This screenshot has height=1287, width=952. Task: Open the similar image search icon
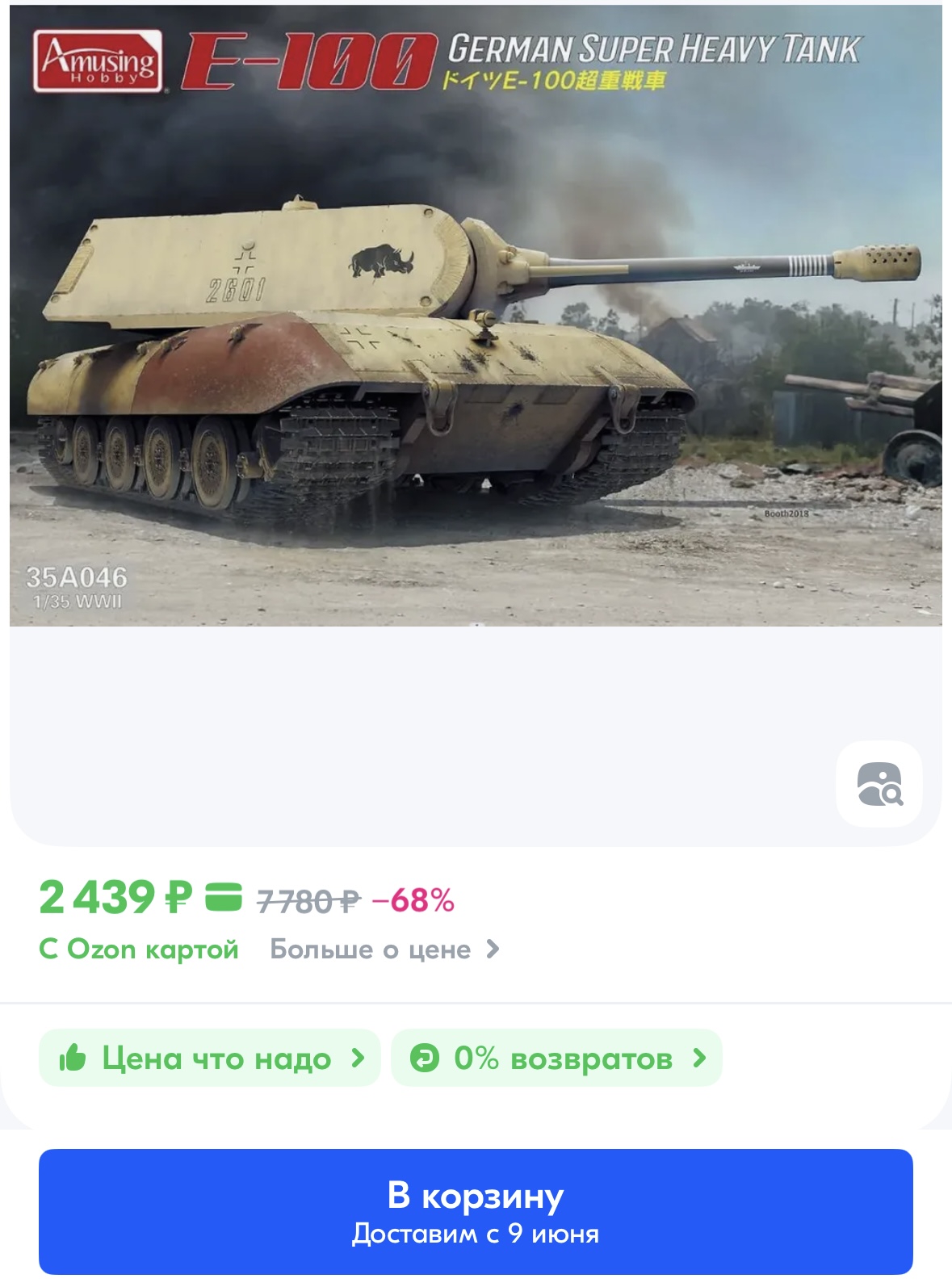879,784
